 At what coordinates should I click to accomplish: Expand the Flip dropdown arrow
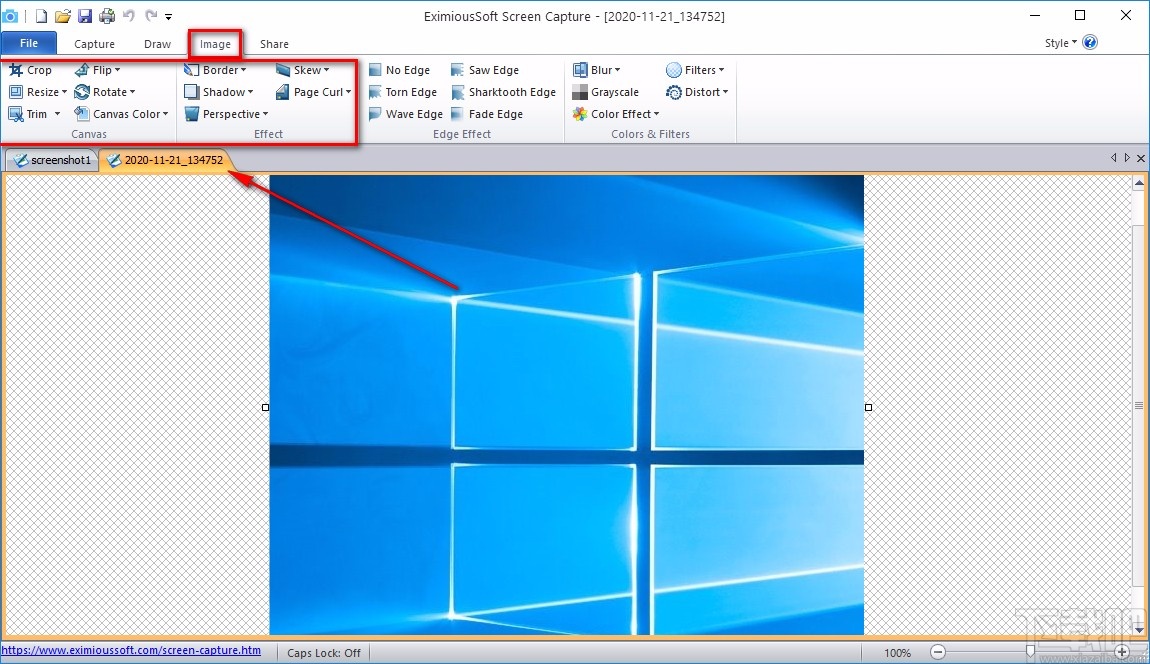[117, 70]
